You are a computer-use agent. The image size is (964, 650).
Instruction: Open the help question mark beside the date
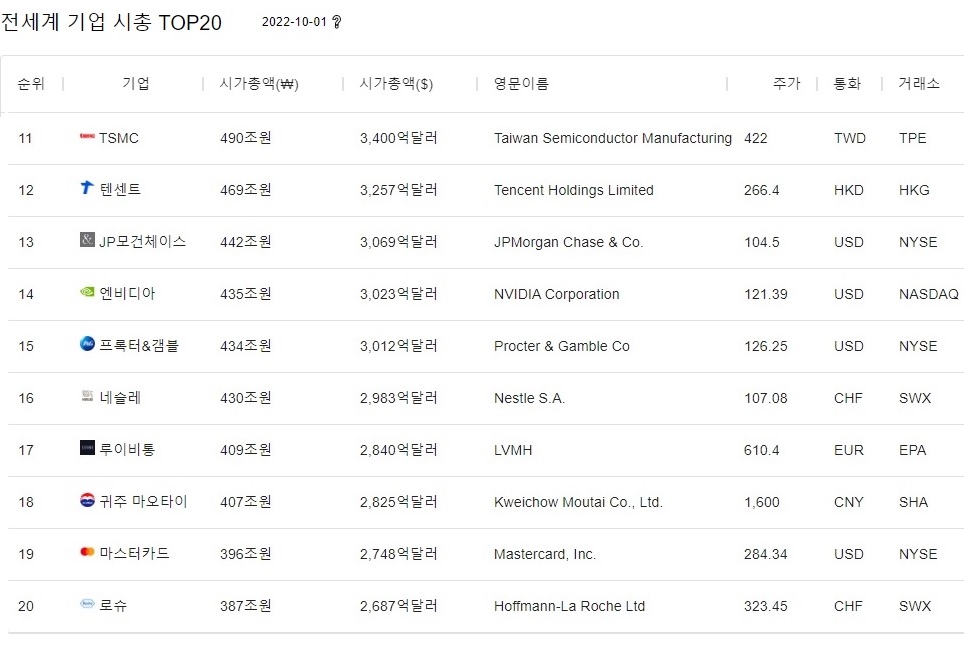click(x=336, y=22)
